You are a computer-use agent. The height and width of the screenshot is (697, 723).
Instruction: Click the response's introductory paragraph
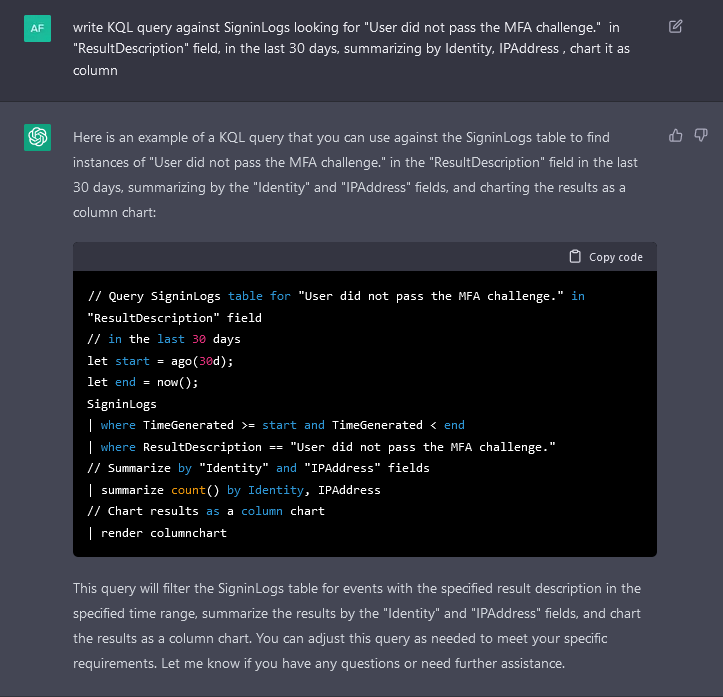355,174
